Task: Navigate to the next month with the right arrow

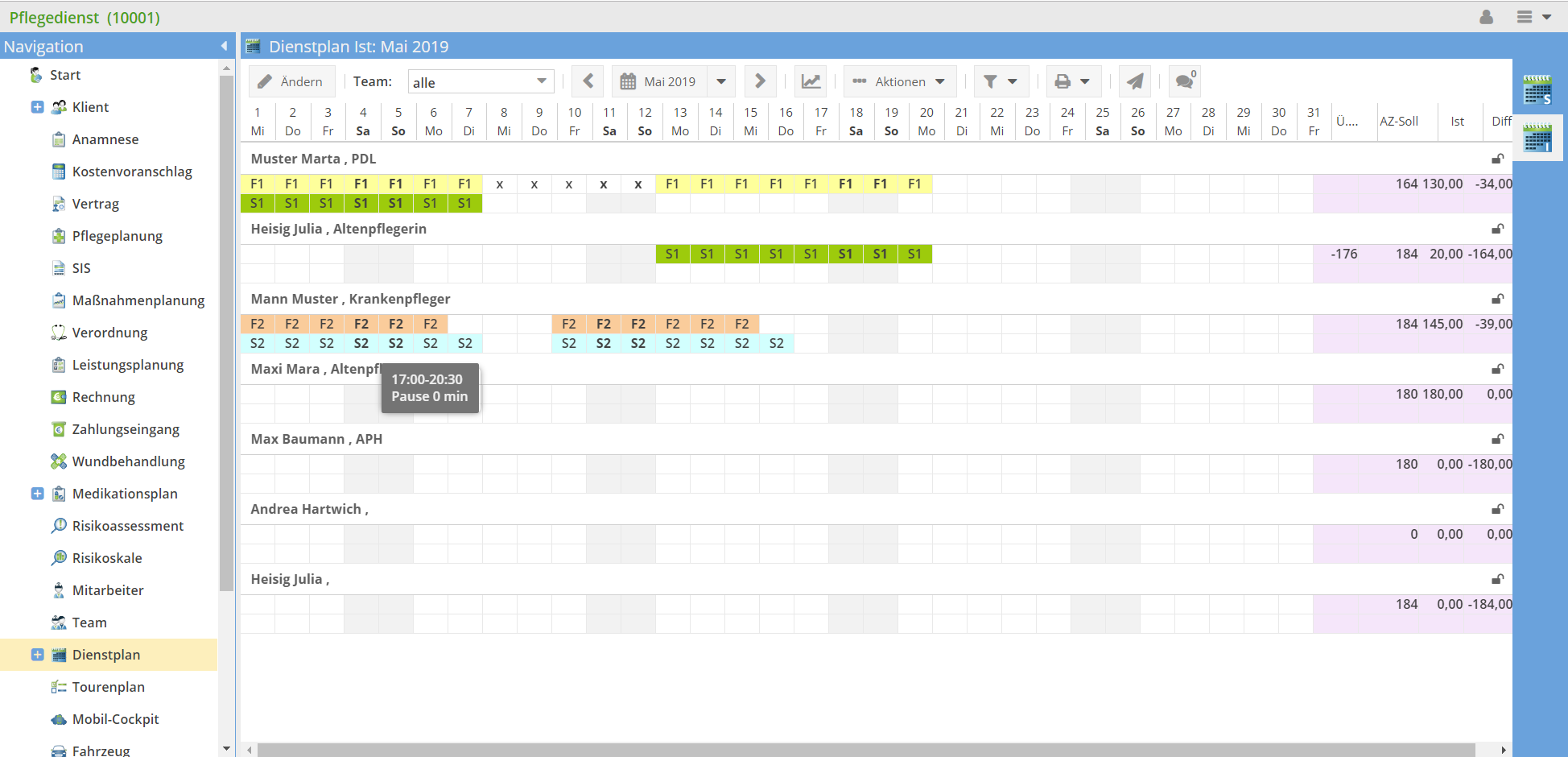Action: pyautogui.click(x=760, y=81)
